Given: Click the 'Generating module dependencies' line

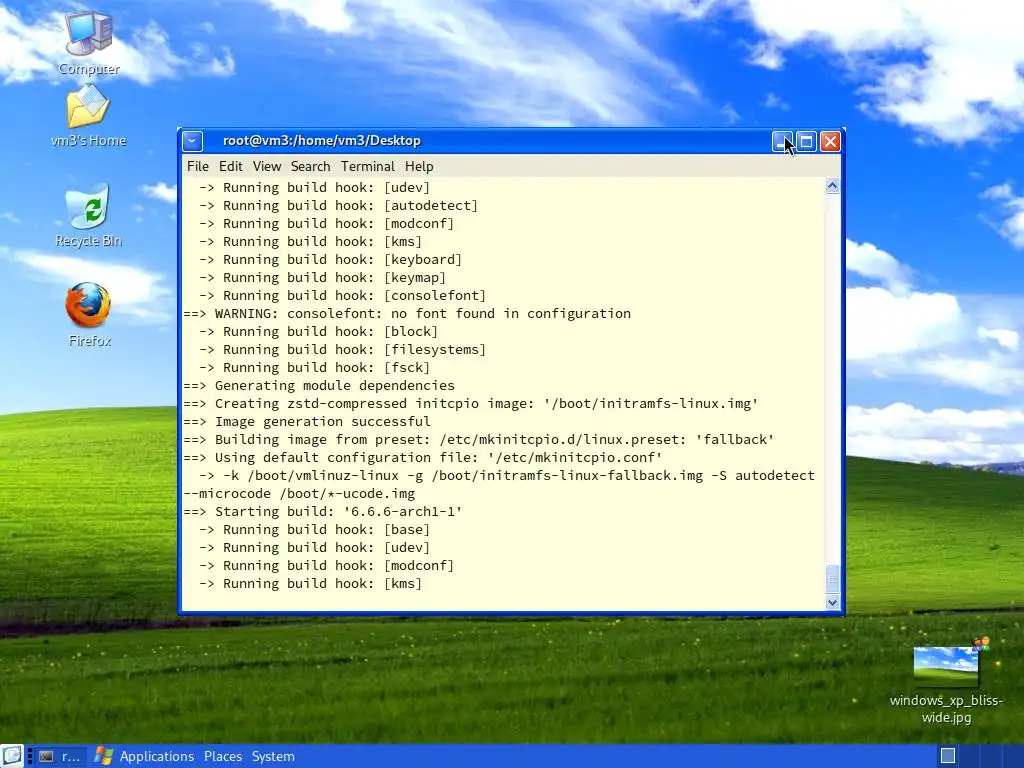Looking at the screenshot, I should pyautogui.click(x=319, y=385).
